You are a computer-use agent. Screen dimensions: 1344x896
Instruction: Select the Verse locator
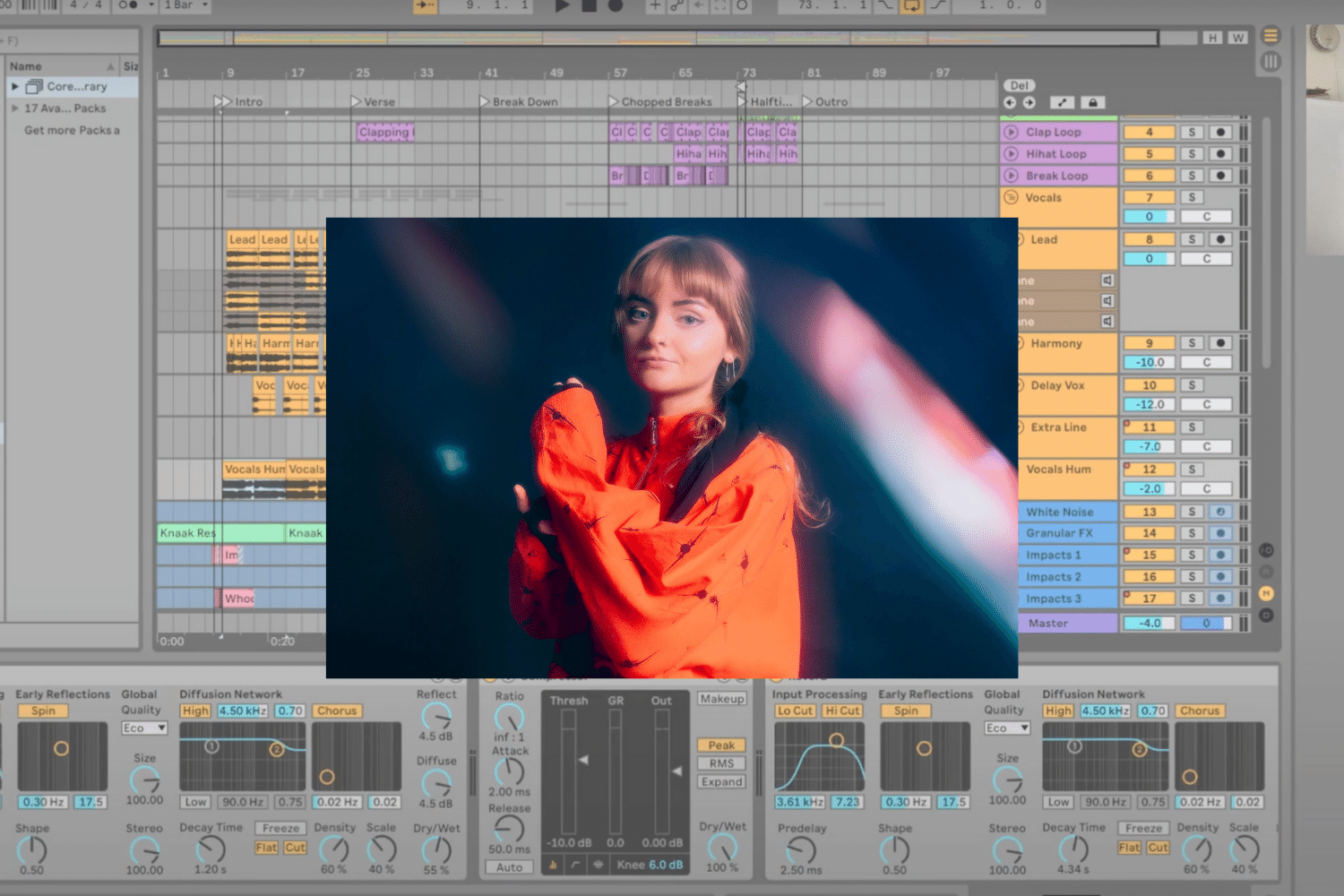(x=373, y=102)
